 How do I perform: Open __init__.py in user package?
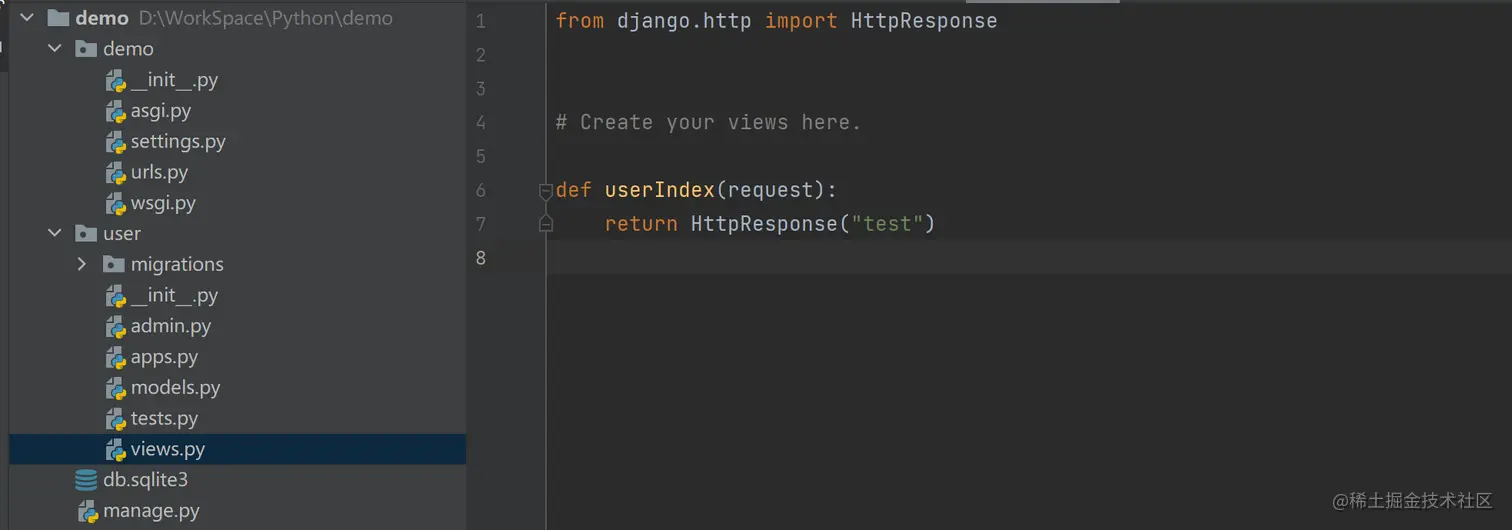pos(174,296)
